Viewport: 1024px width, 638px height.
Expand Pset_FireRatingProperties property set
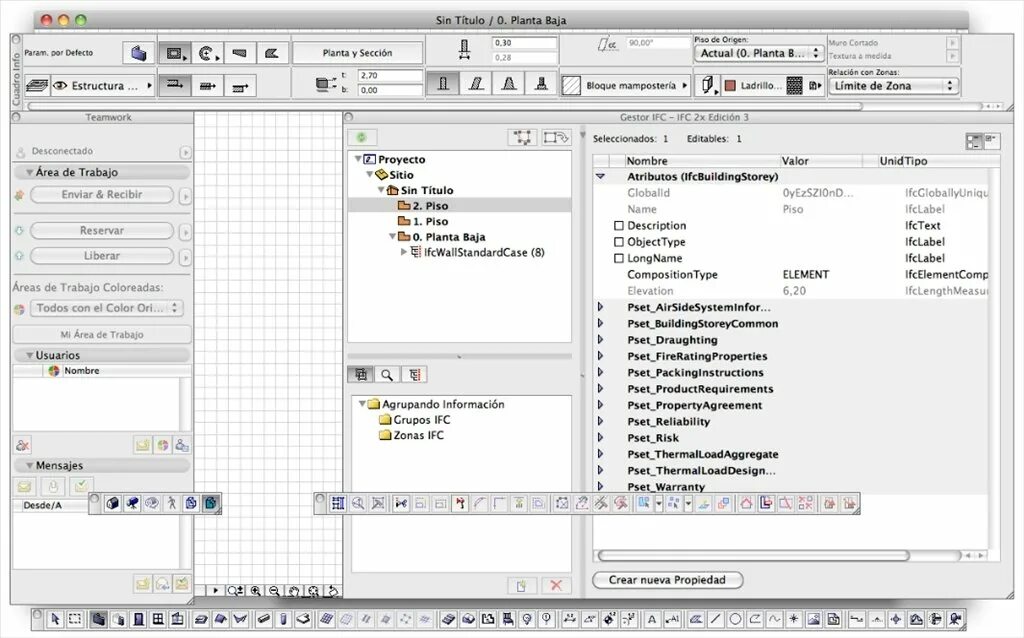pyautogui.click(x=600, y=356)
